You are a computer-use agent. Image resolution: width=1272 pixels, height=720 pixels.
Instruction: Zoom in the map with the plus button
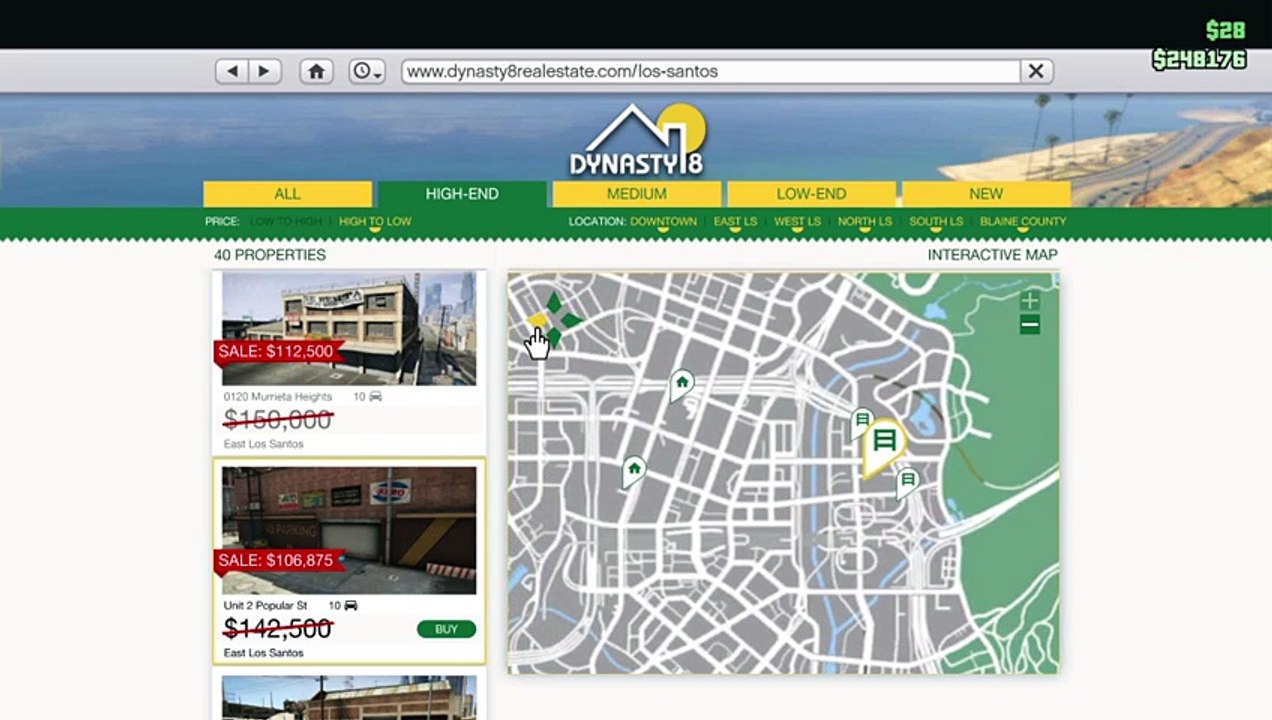click(x=1030, y=300)
